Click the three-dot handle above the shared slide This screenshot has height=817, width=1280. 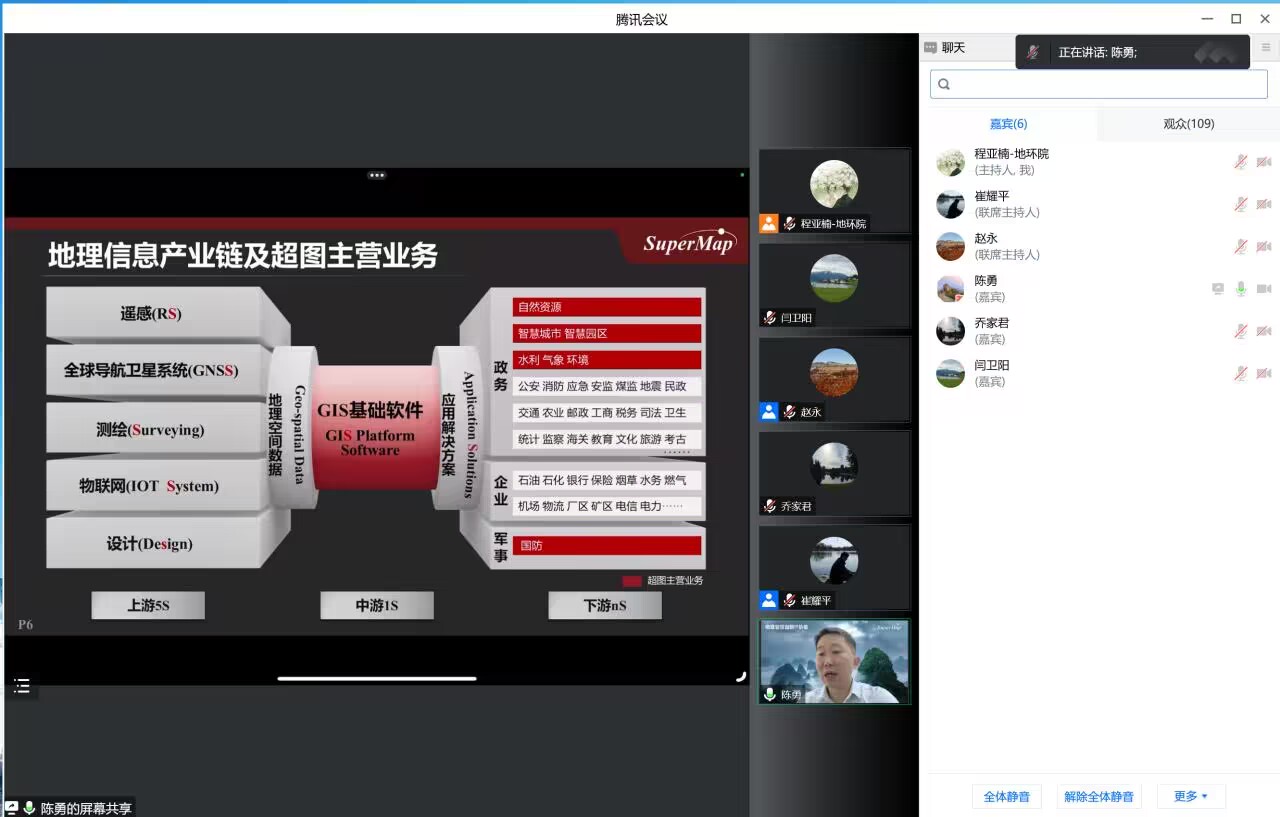pyautogui.click(x=377, y=175)
